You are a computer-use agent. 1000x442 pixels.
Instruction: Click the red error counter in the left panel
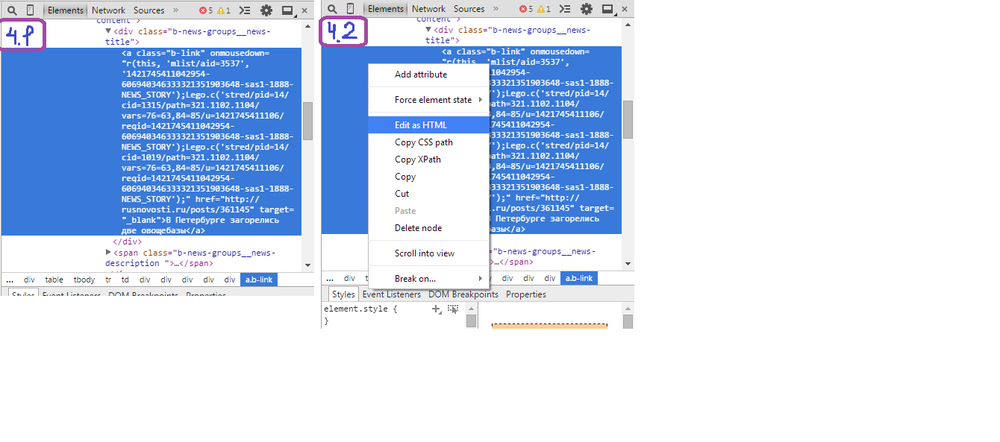point(205,9)
